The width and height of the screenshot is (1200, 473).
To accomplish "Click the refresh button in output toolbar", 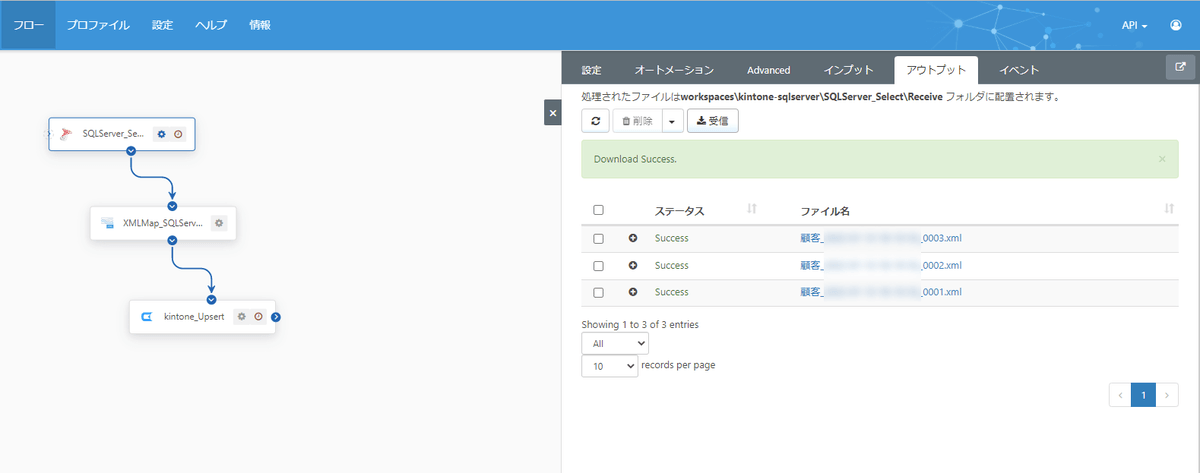I will tap(595, 121).
